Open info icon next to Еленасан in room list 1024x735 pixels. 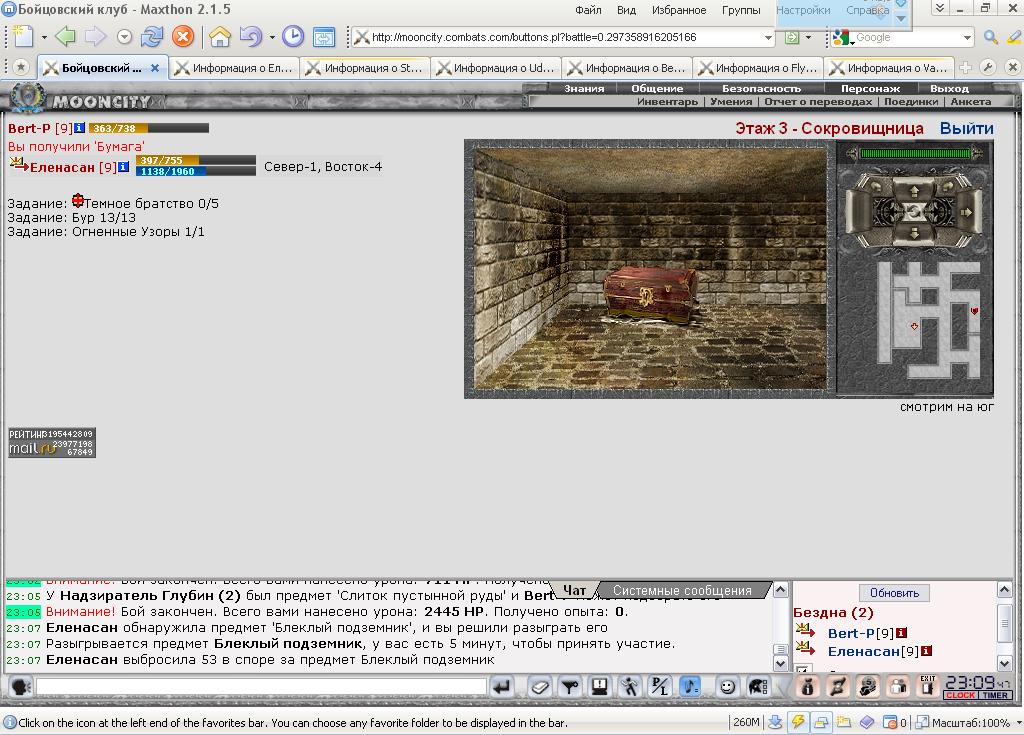point(926,651)
